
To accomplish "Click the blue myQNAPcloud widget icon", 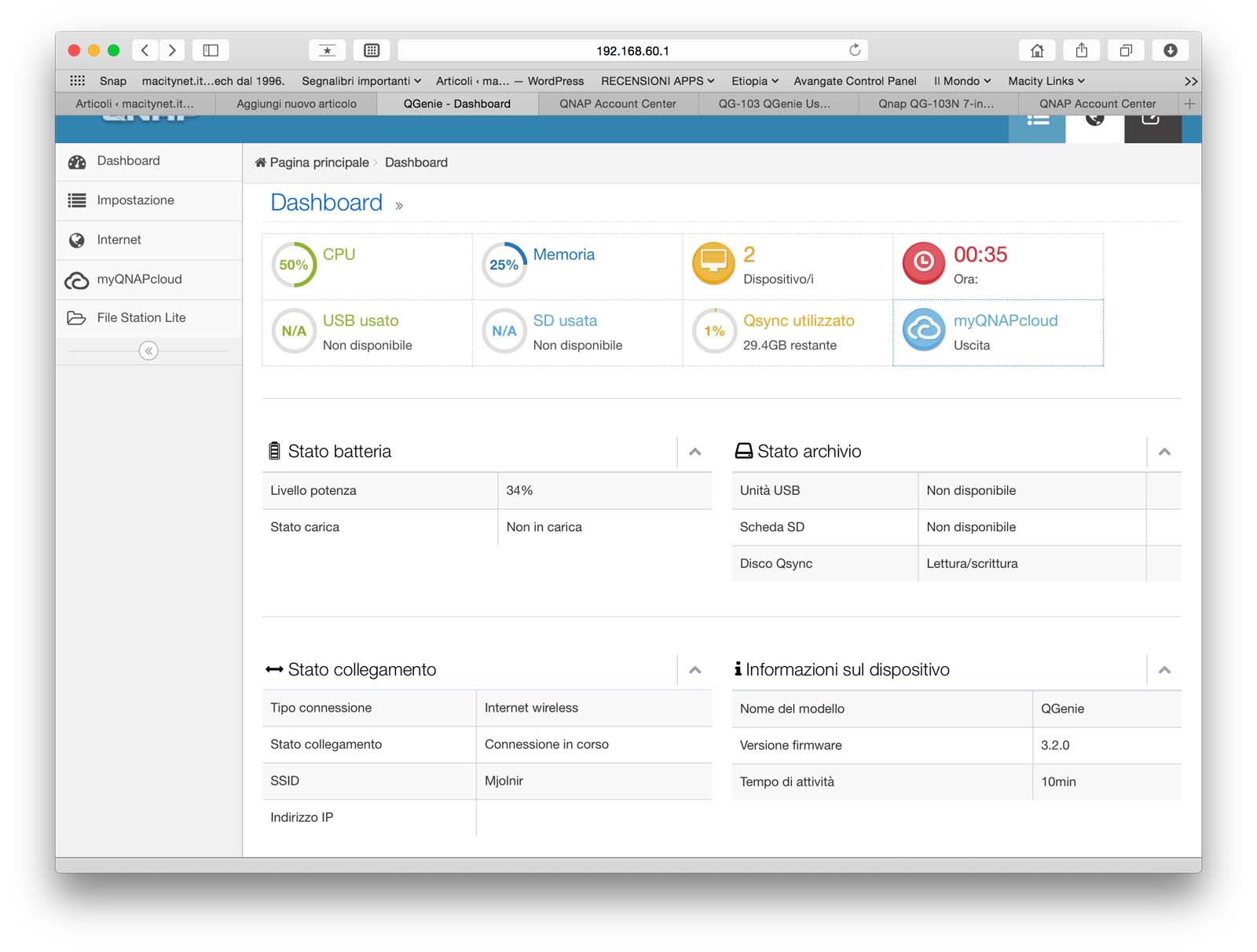I will coord(924,330).
